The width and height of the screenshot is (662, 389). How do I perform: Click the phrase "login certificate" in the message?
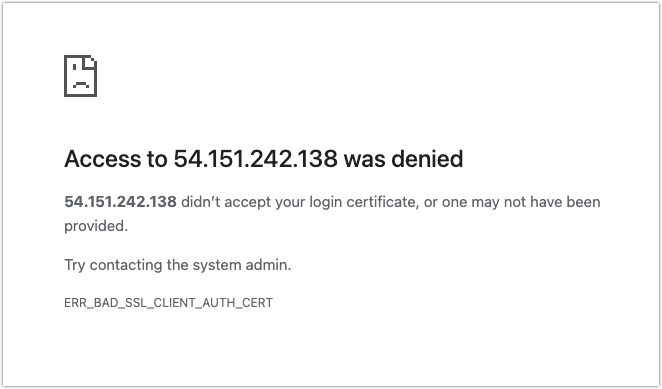364,202
